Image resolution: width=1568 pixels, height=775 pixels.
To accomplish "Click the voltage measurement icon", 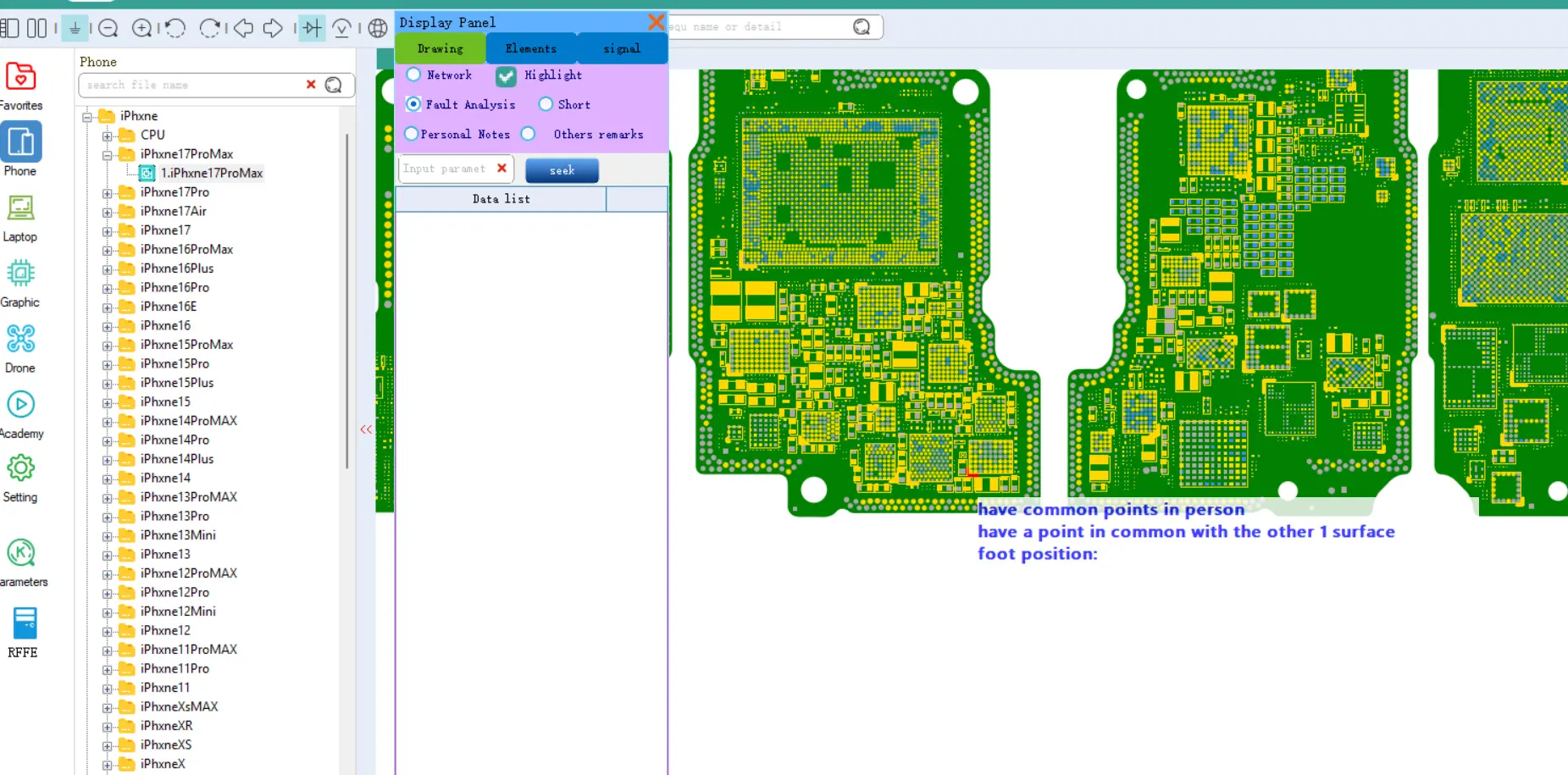I will click(342, 28).
